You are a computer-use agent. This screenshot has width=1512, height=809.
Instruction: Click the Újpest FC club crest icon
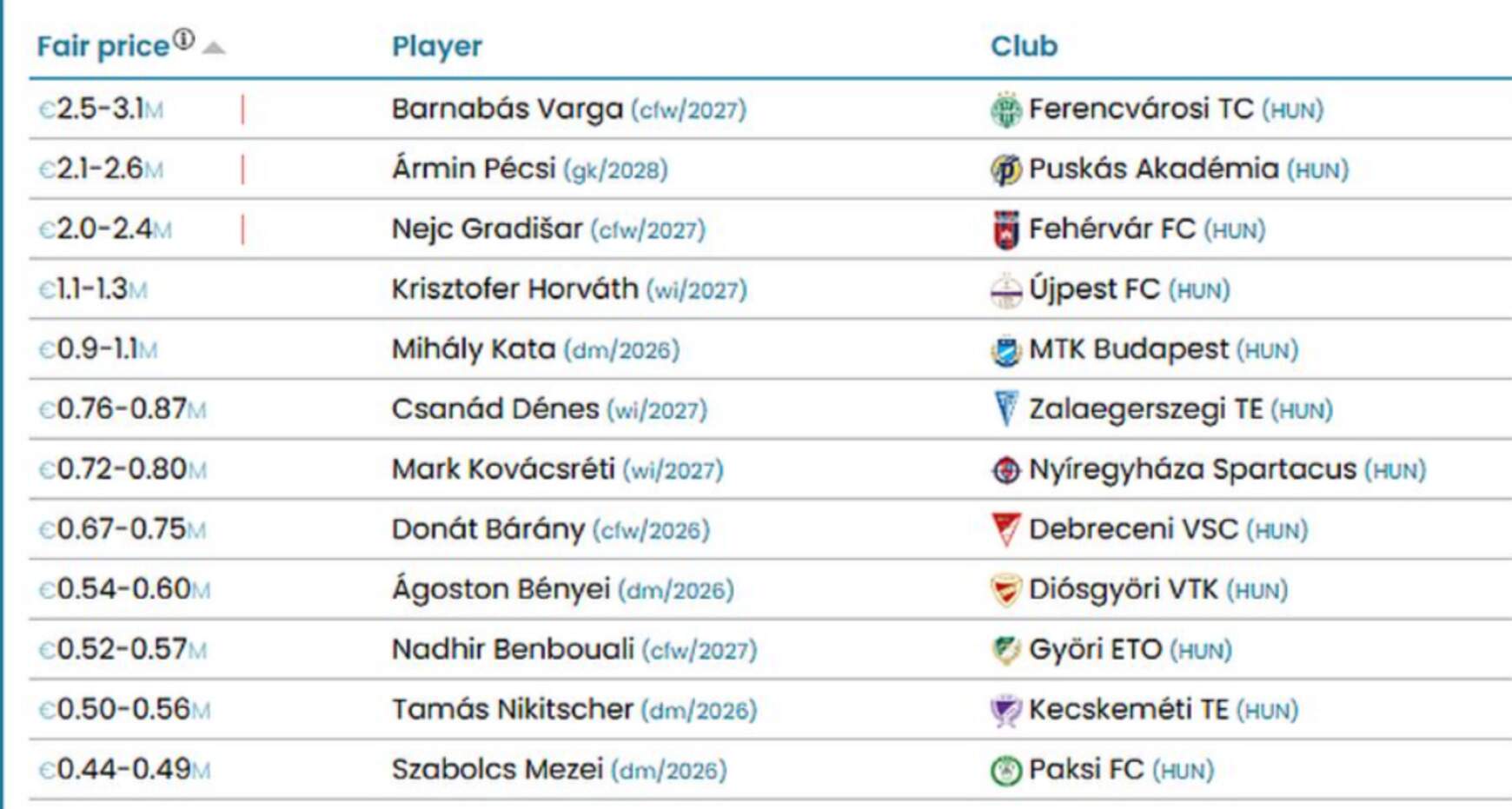pos(1005,290)
